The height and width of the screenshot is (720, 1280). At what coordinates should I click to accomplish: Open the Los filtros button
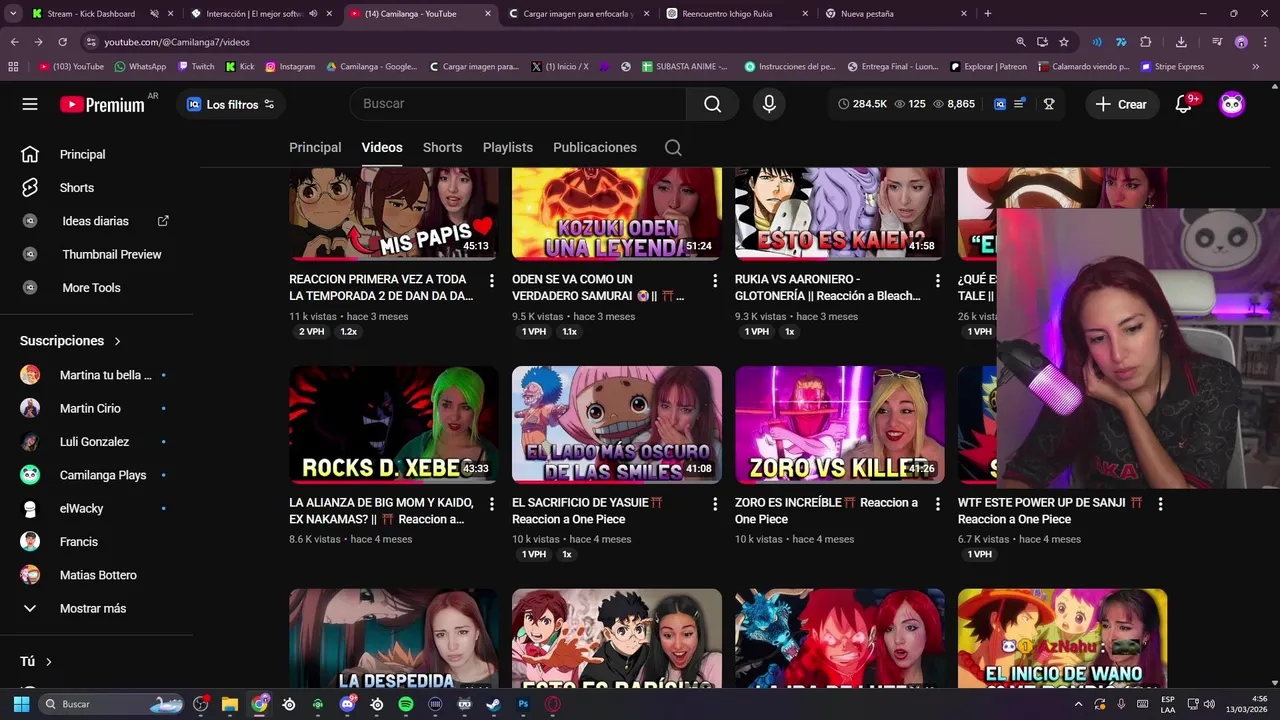click(x=231, y=104)
